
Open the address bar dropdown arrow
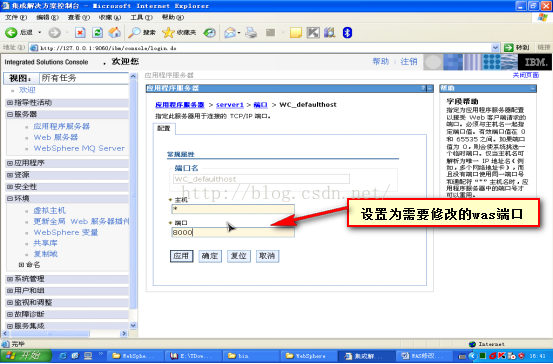[x=496, y=48]
